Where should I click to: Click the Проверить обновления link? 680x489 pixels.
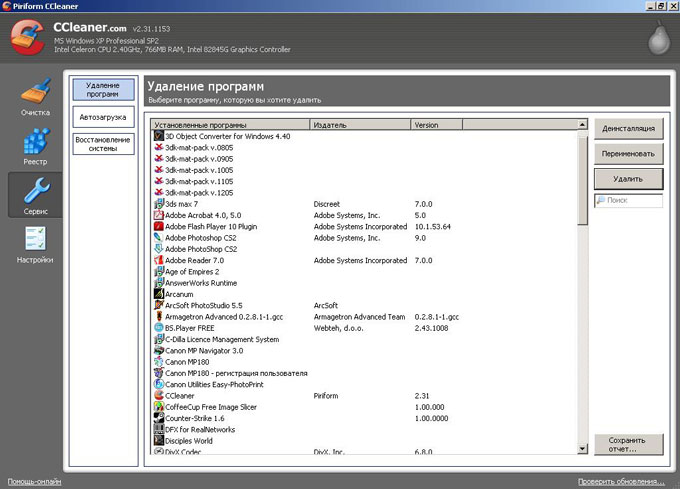(621, 482)
